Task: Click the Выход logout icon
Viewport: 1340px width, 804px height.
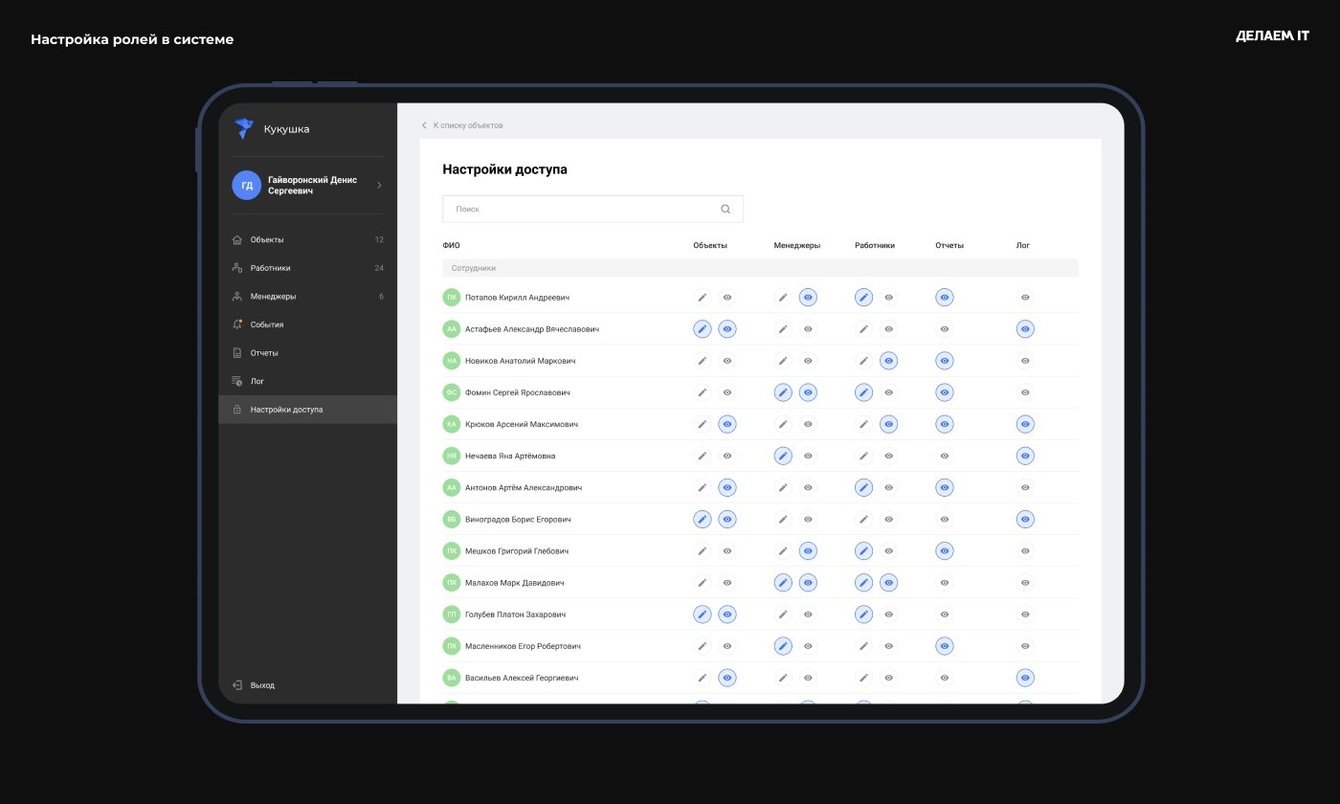Action: pos(237,685)
